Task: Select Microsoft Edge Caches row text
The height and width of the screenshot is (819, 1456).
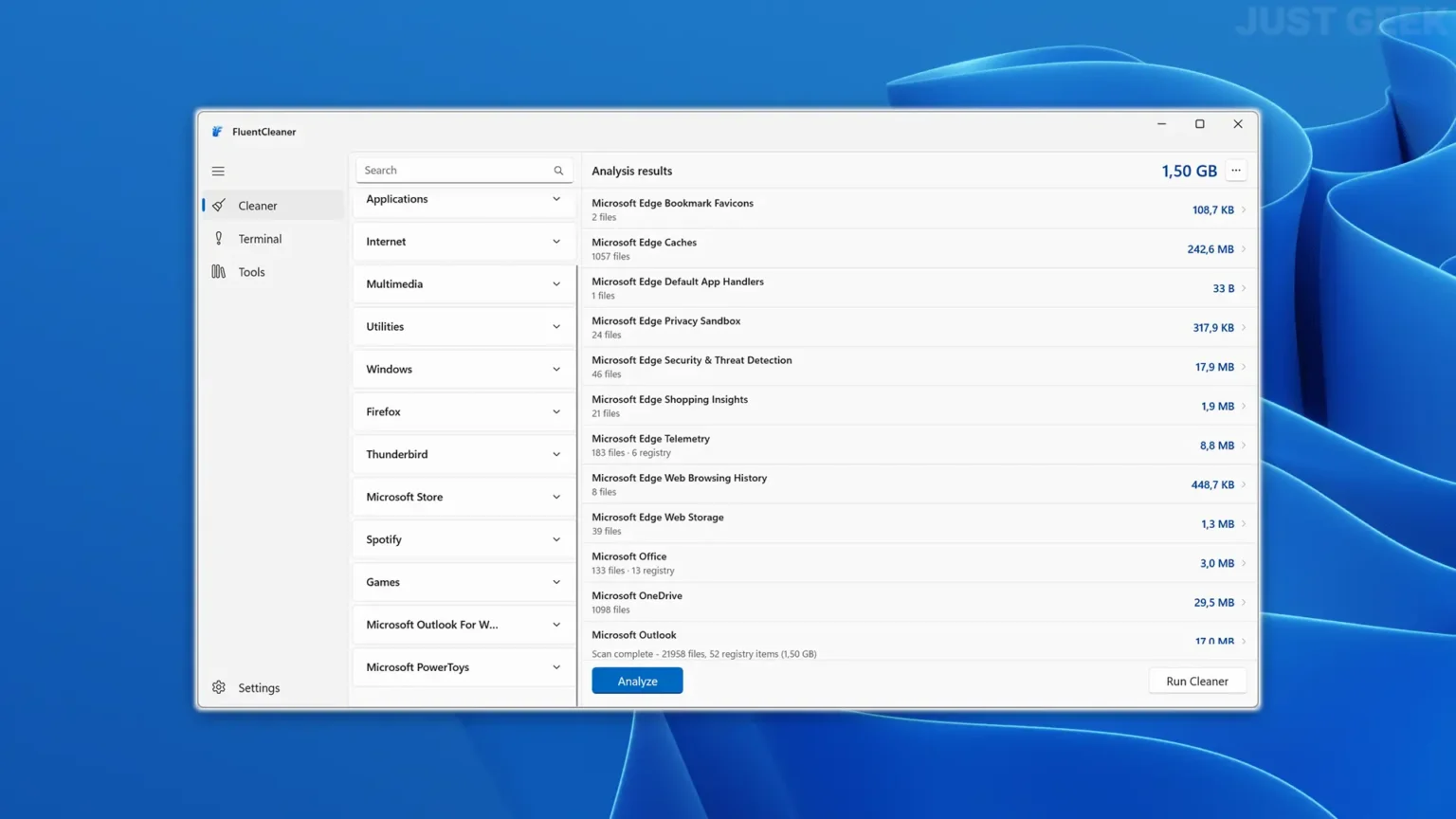Action: click(x=644, y=243)
